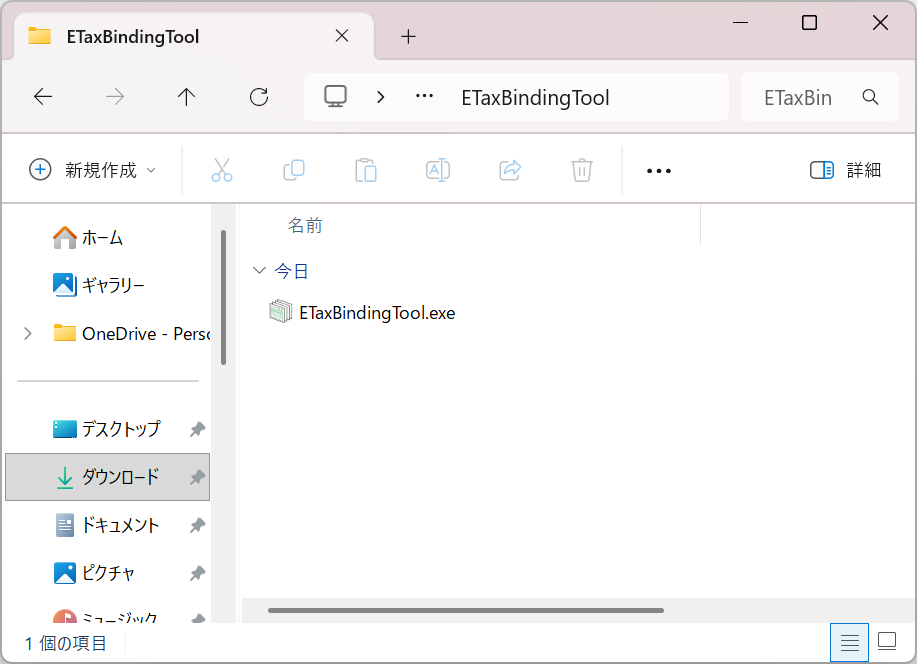Switch to large thumbnails view layout
The width and height of the screenshot is (917, 664).
pos(887,642)
